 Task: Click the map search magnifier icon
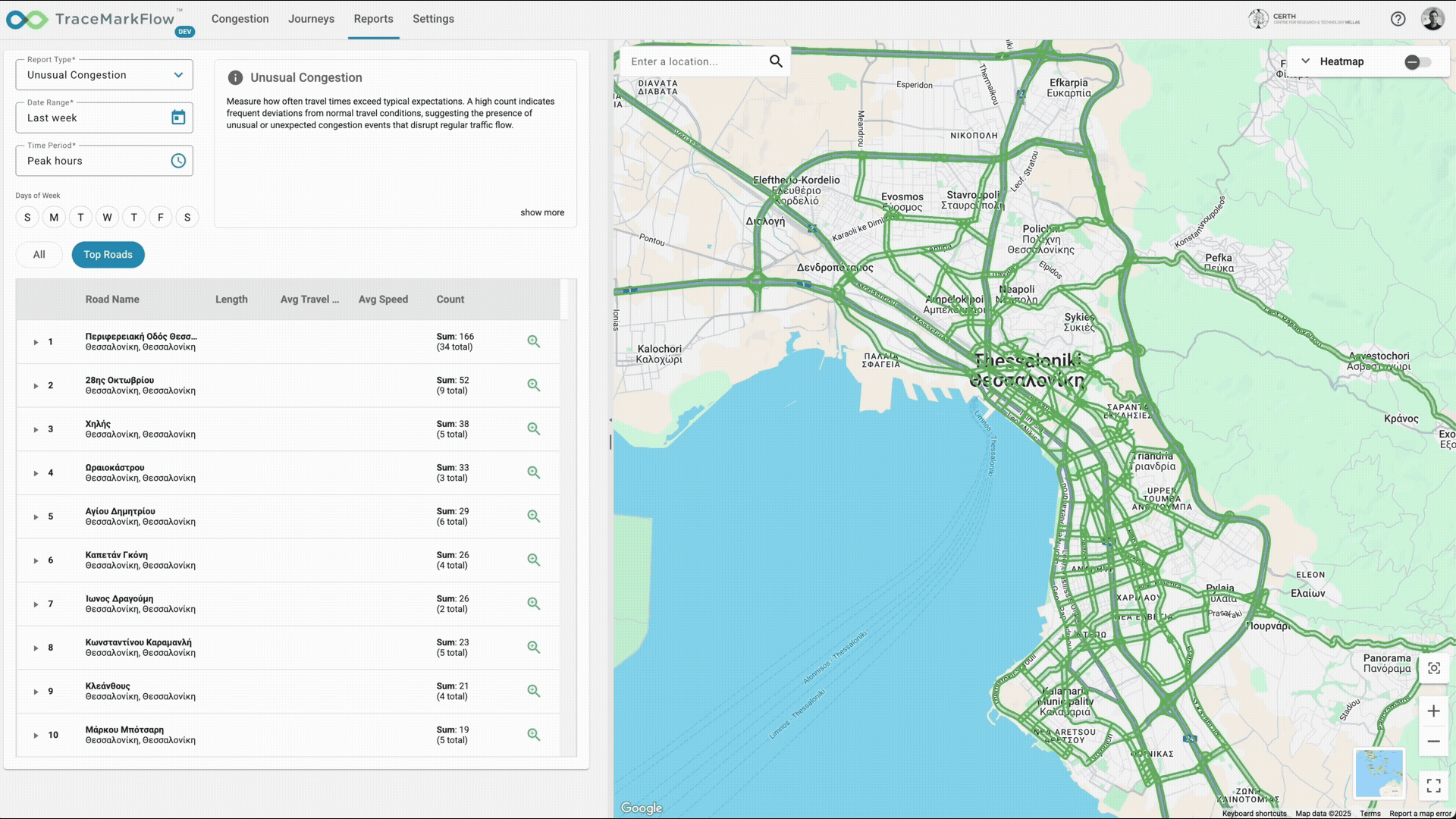[x=776, y=61]
